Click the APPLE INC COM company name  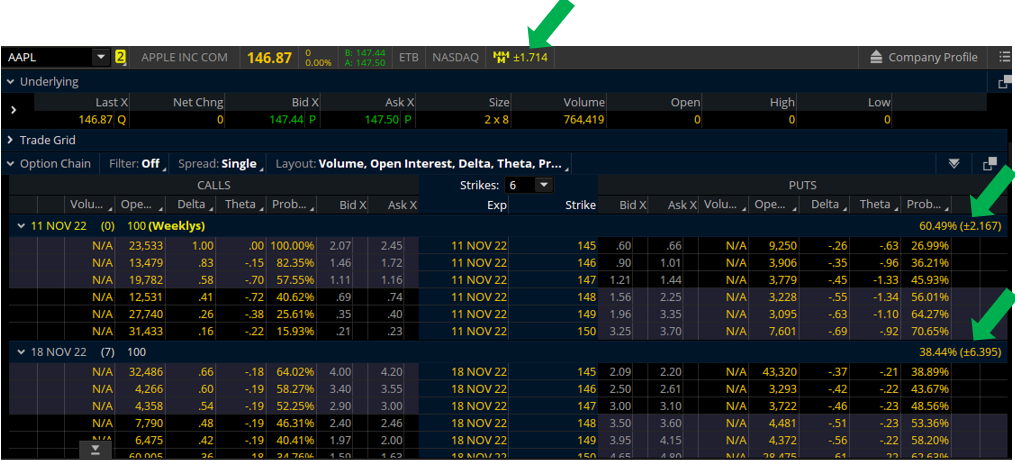[185, 57]
